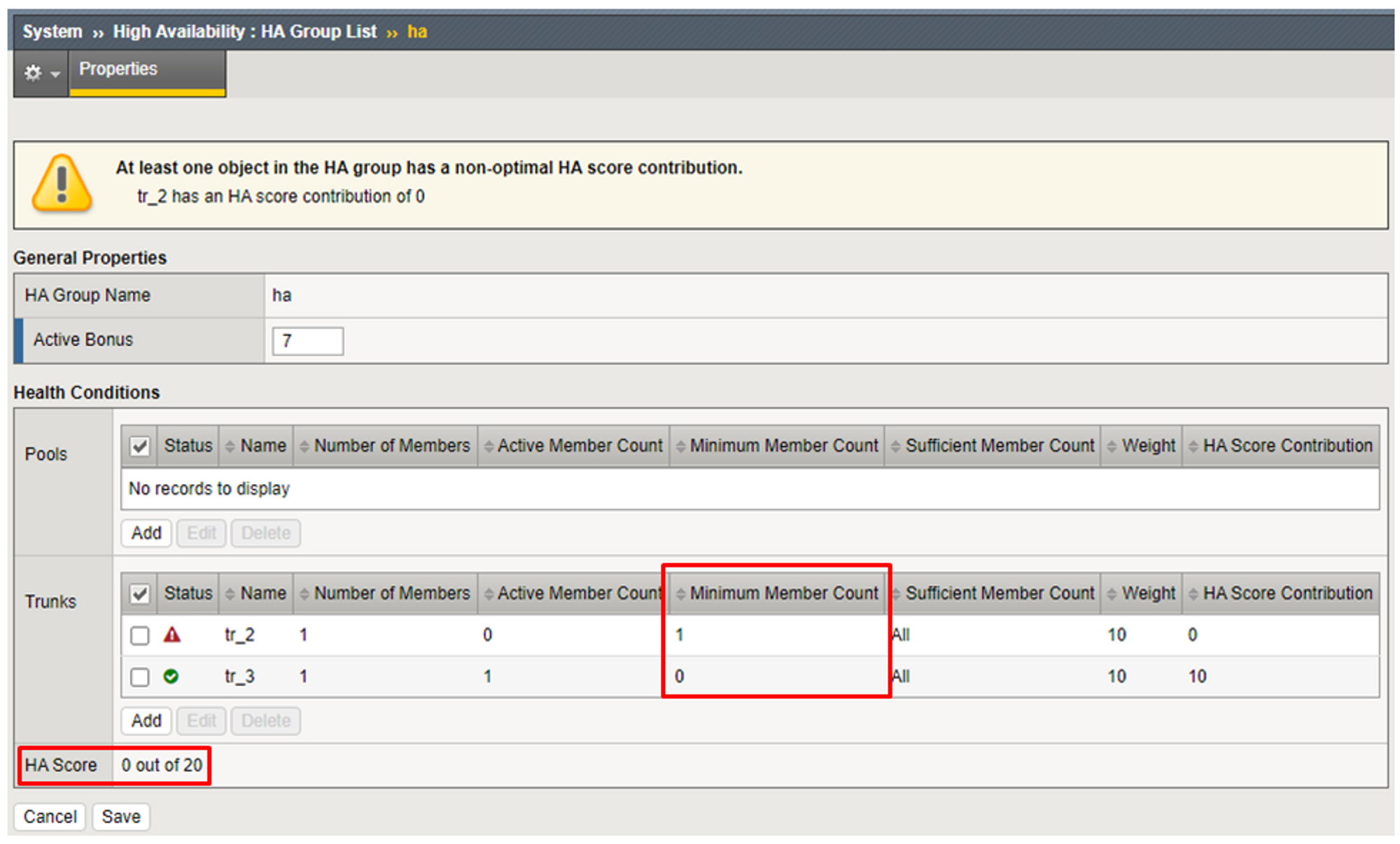The height and width of the screenshot is (844, 1400).
Task: Check the tr_2 trunk checkbox
Action: click(140, 635)
